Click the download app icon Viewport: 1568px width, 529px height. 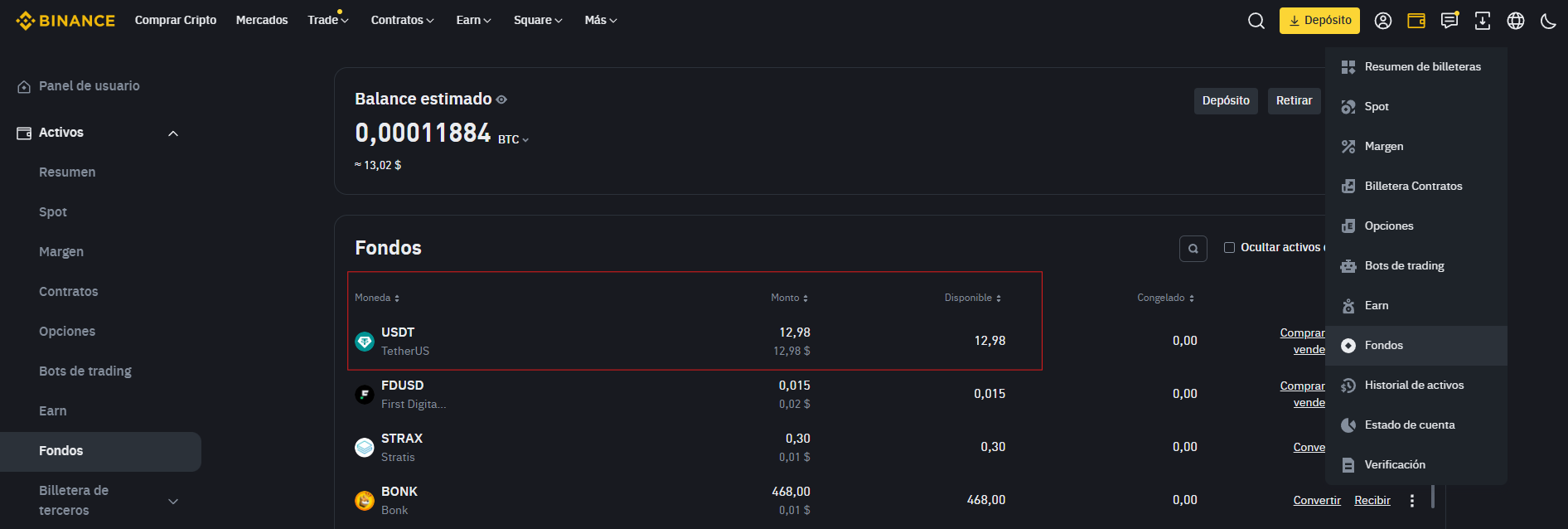pyautogui.click(x=1483, y=21)
